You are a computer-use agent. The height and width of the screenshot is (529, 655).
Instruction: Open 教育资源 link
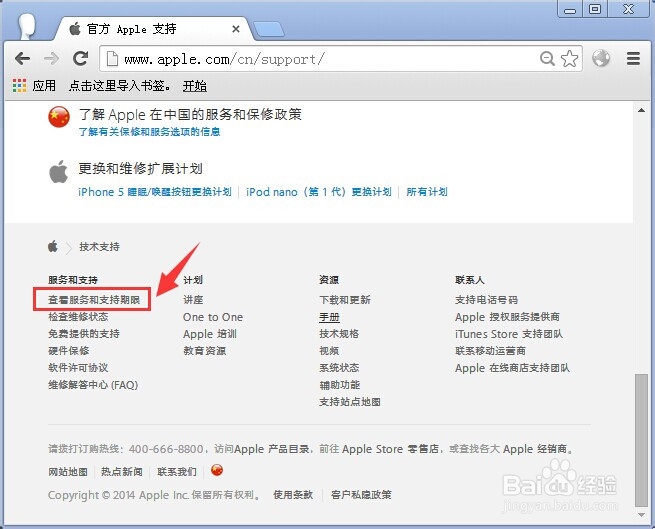pyautogui.click(x=205, y=351)
